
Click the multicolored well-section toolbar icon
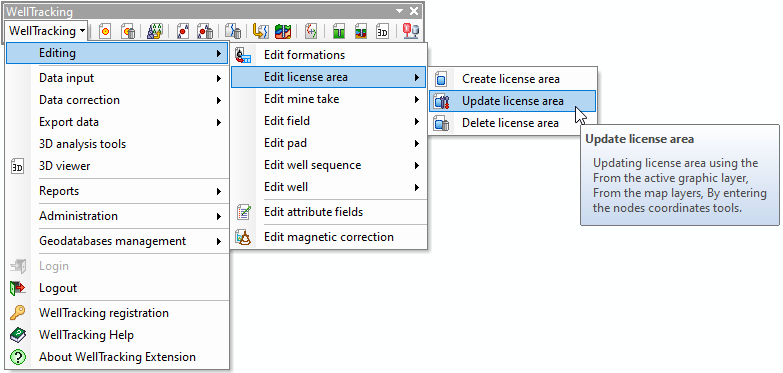pyautogui.click(x=361, y=31)
